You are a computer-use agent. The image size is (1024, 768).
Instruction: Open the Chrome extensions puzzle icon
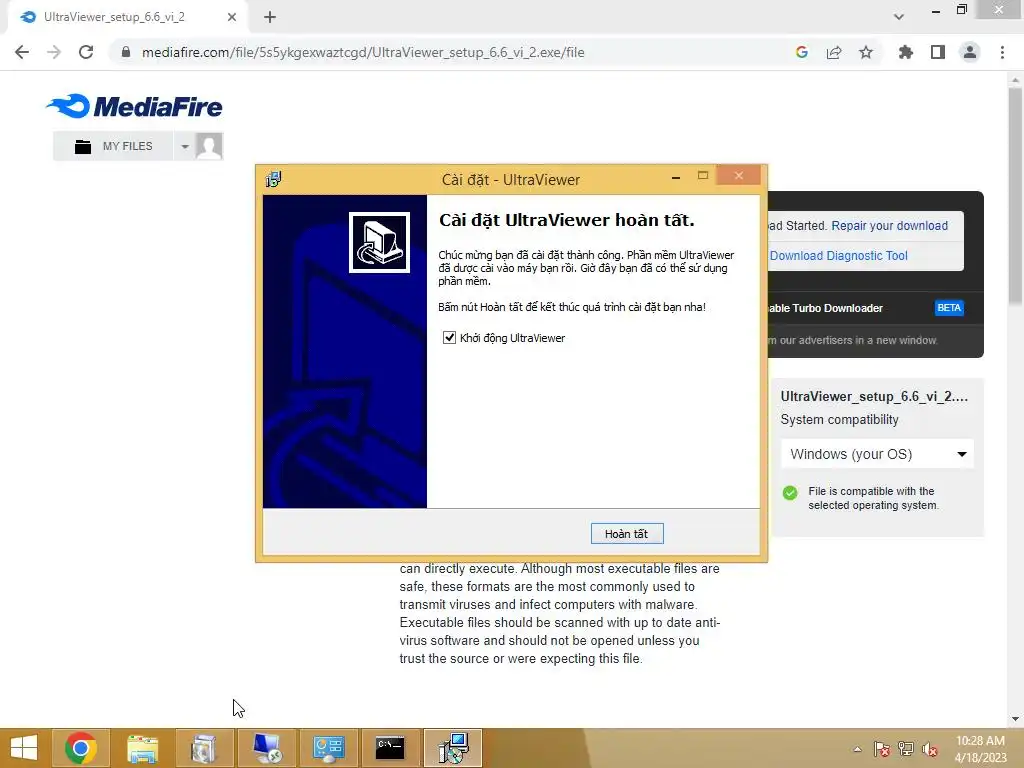[906, 52]
